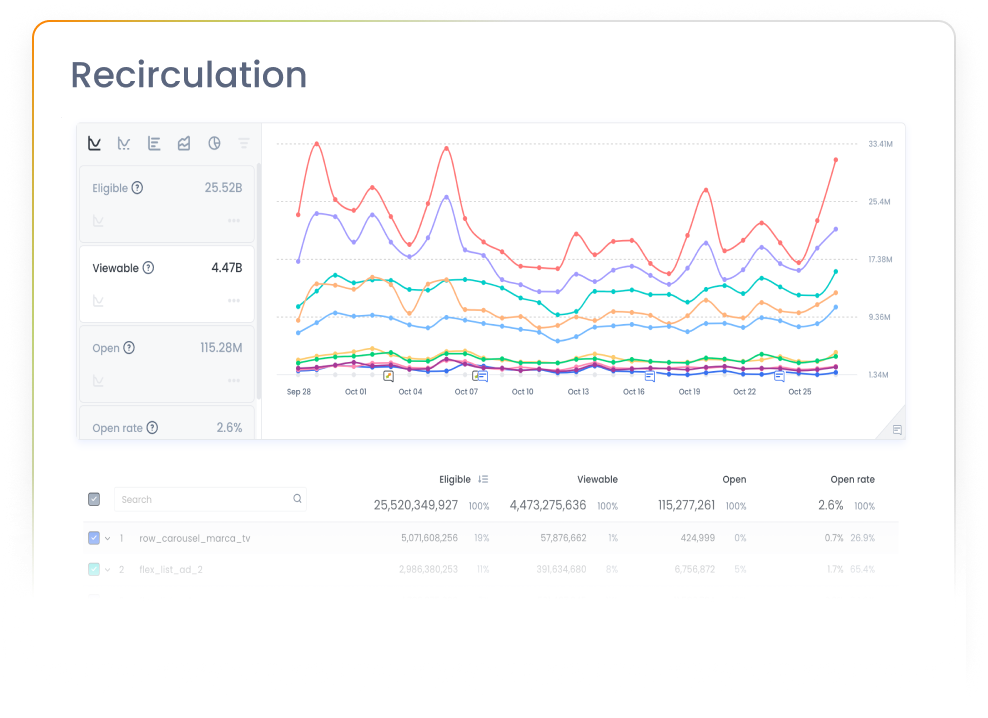This screenshot has height=718, width=988.
Task: Click the annotation marker near Oct 16
Action: [x=649, y=377]
